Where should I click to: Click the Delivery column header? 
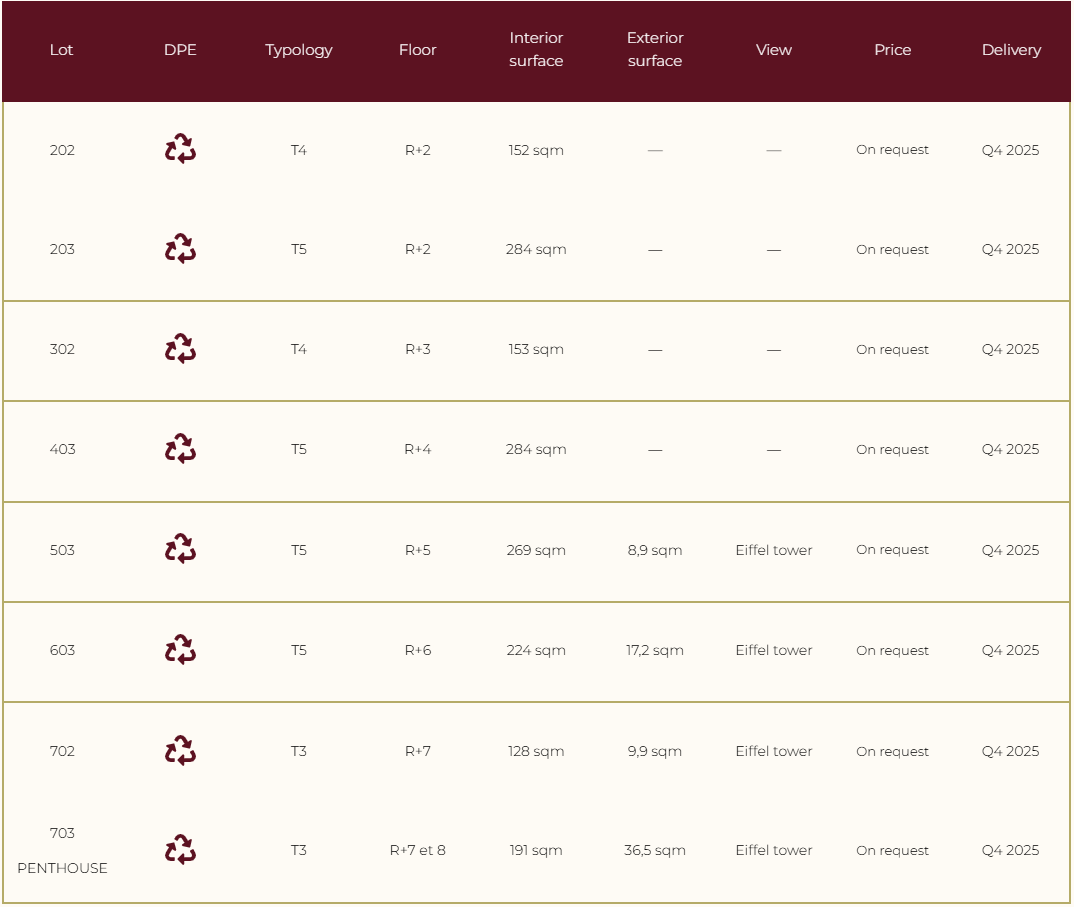coord(1011,50)
